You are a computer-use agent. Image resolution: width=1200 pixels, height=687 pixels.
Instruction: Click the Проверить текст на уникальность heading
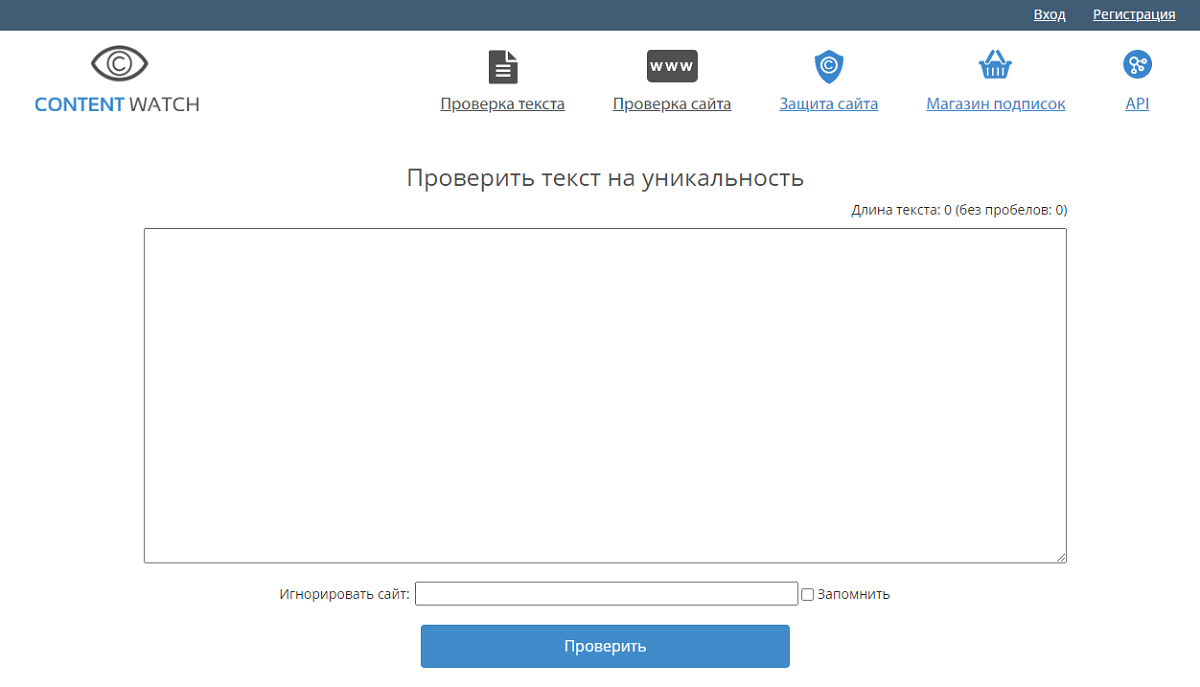click(x=605, y=178)
